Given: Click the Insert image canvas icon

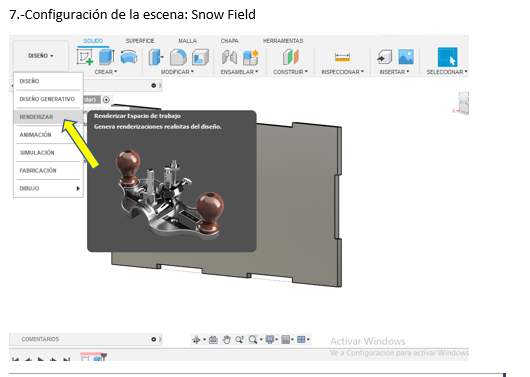Looking at the screenshot, I should (x=406, y=57).
